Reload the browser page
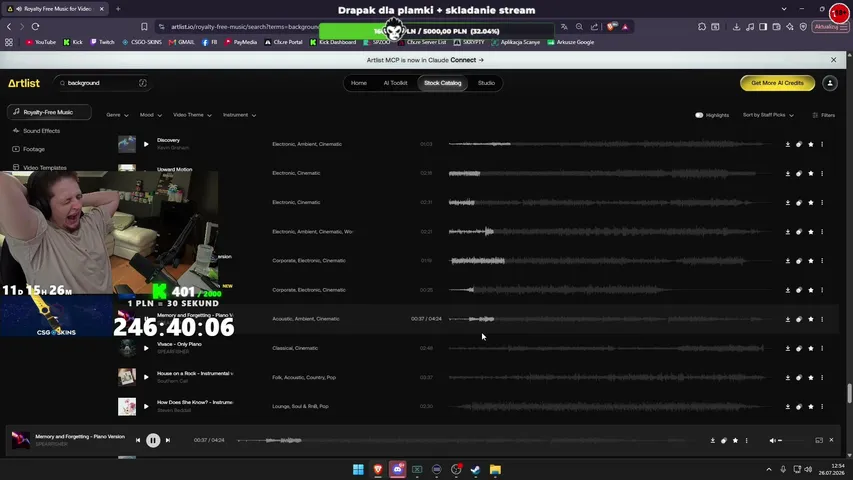This screenshot has height=480, width=853. click(x=35, y=27)
